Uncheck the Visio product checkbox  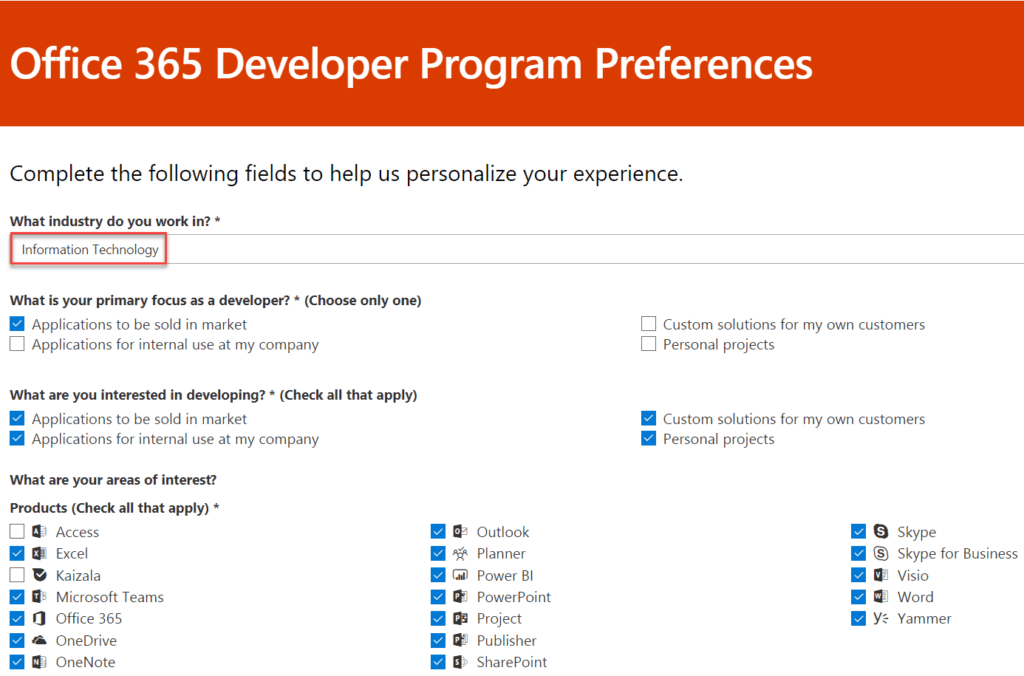tap(859, 575)
